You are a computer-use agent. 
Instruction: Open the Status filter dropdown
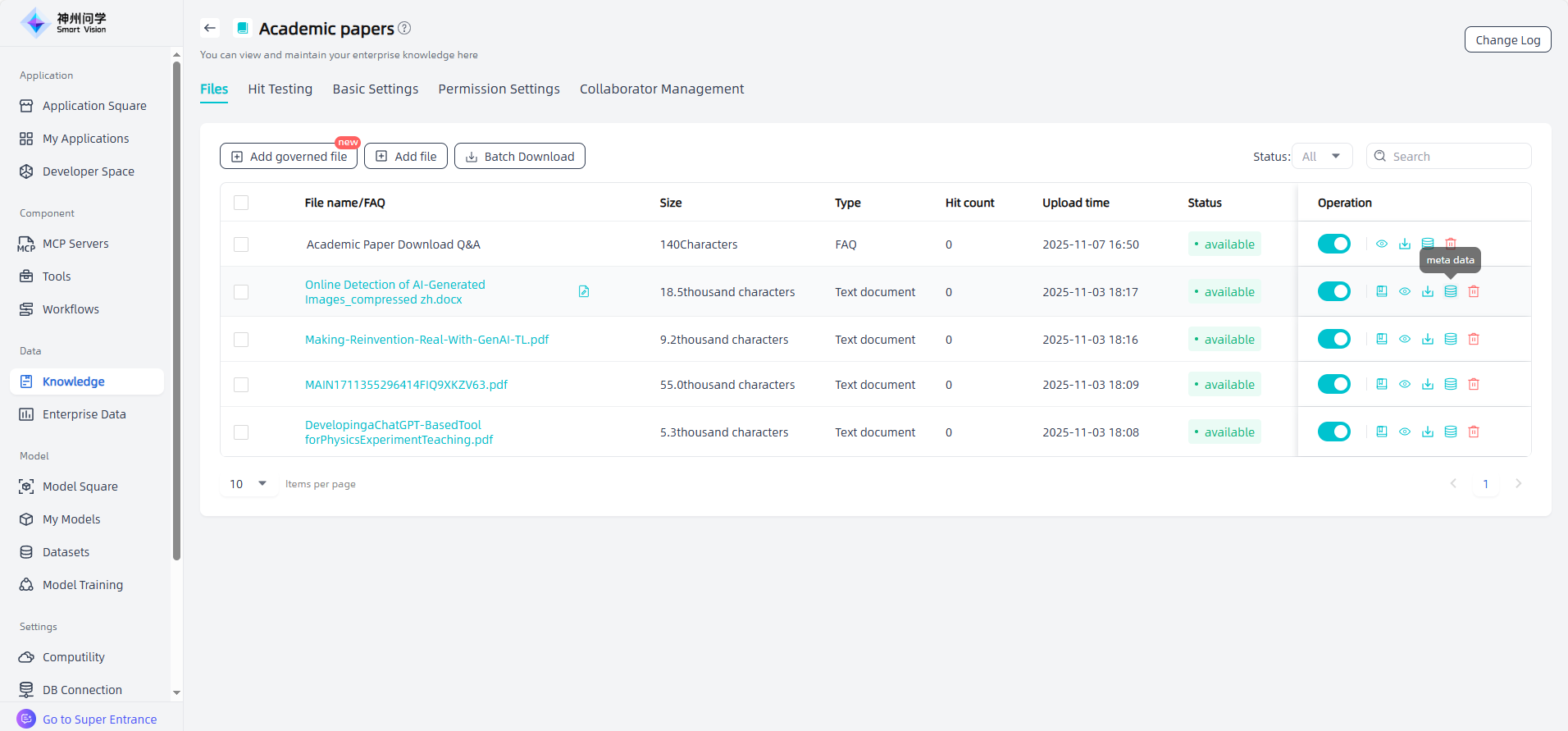(x=1321, y=157)
